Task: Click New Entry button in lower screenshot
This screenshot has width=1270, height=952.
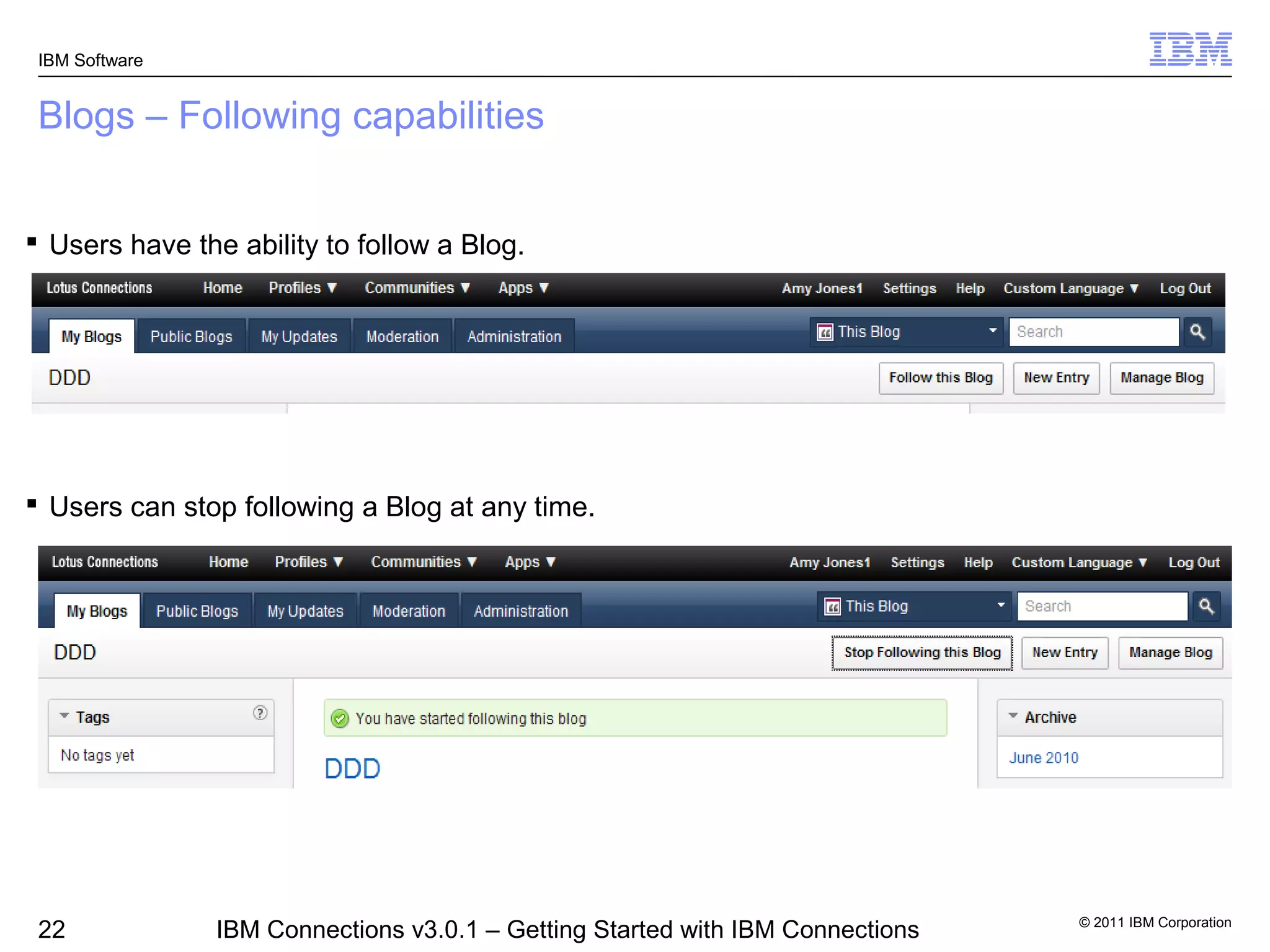Action: (1065, 653)
